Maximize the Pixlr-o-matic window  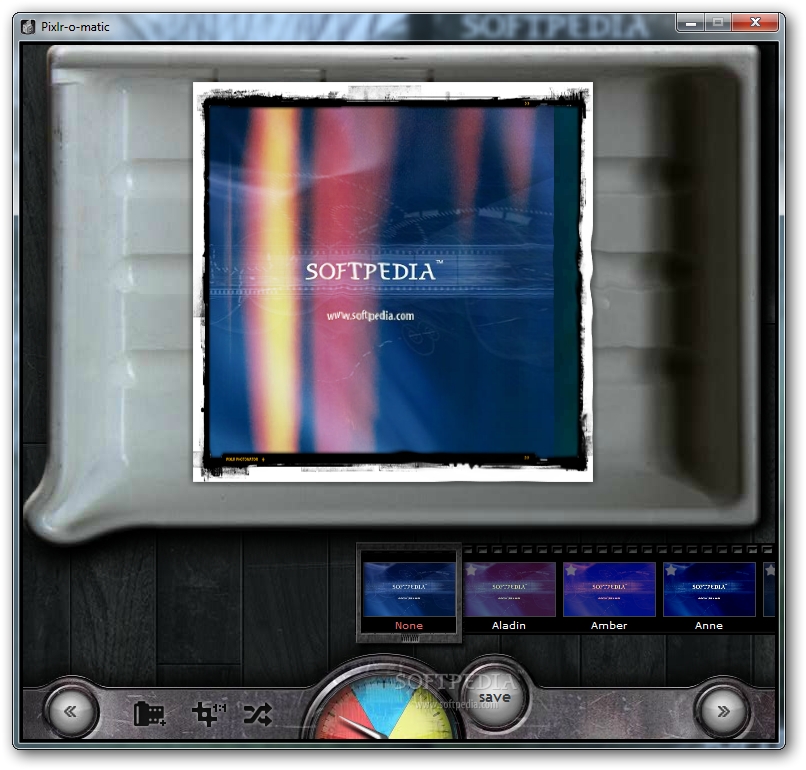(x=718, y=23)
